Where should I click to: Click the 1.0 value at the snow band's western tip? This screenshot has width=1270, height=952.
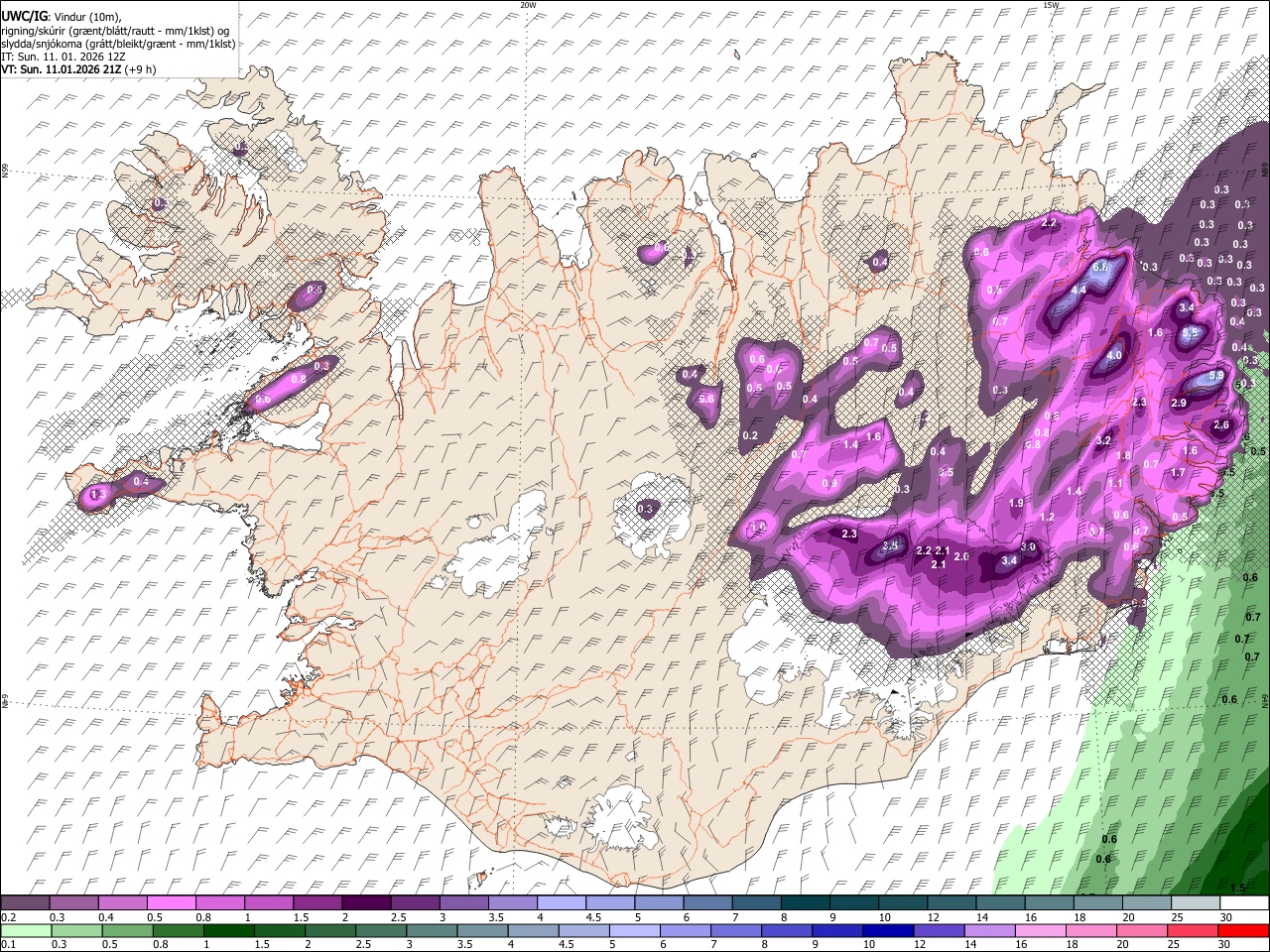[x=760, y=528]
